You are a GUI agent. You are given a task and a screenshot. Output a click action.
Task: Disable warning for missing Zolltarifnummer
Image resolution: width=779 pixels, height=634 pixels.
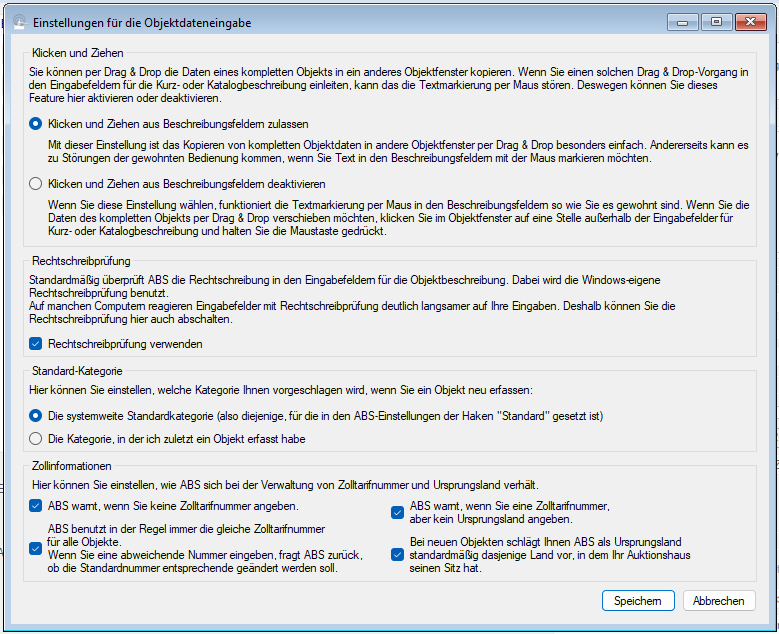pyautogui.click(x=37, y=506)
